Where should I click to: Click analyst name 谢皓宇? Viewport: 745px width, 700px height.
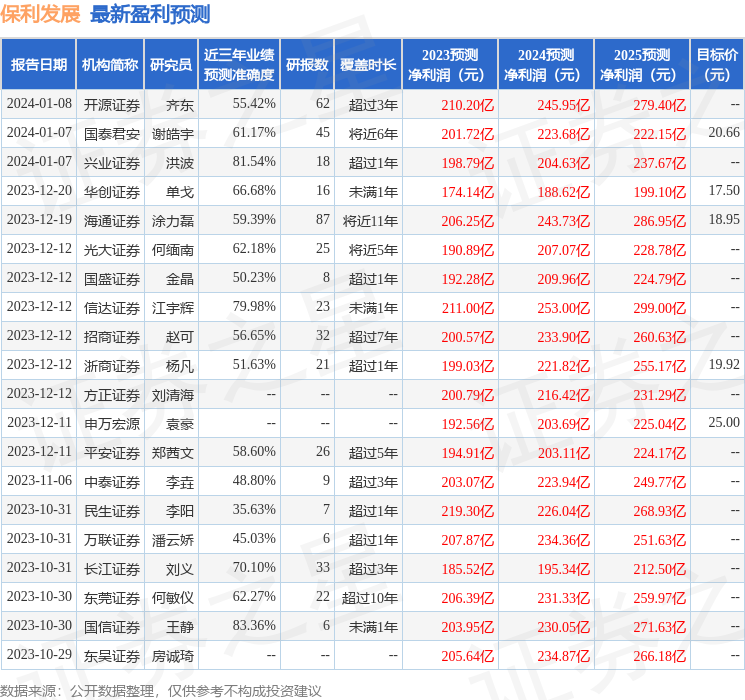pyautogui.click(x=172, y=134)
